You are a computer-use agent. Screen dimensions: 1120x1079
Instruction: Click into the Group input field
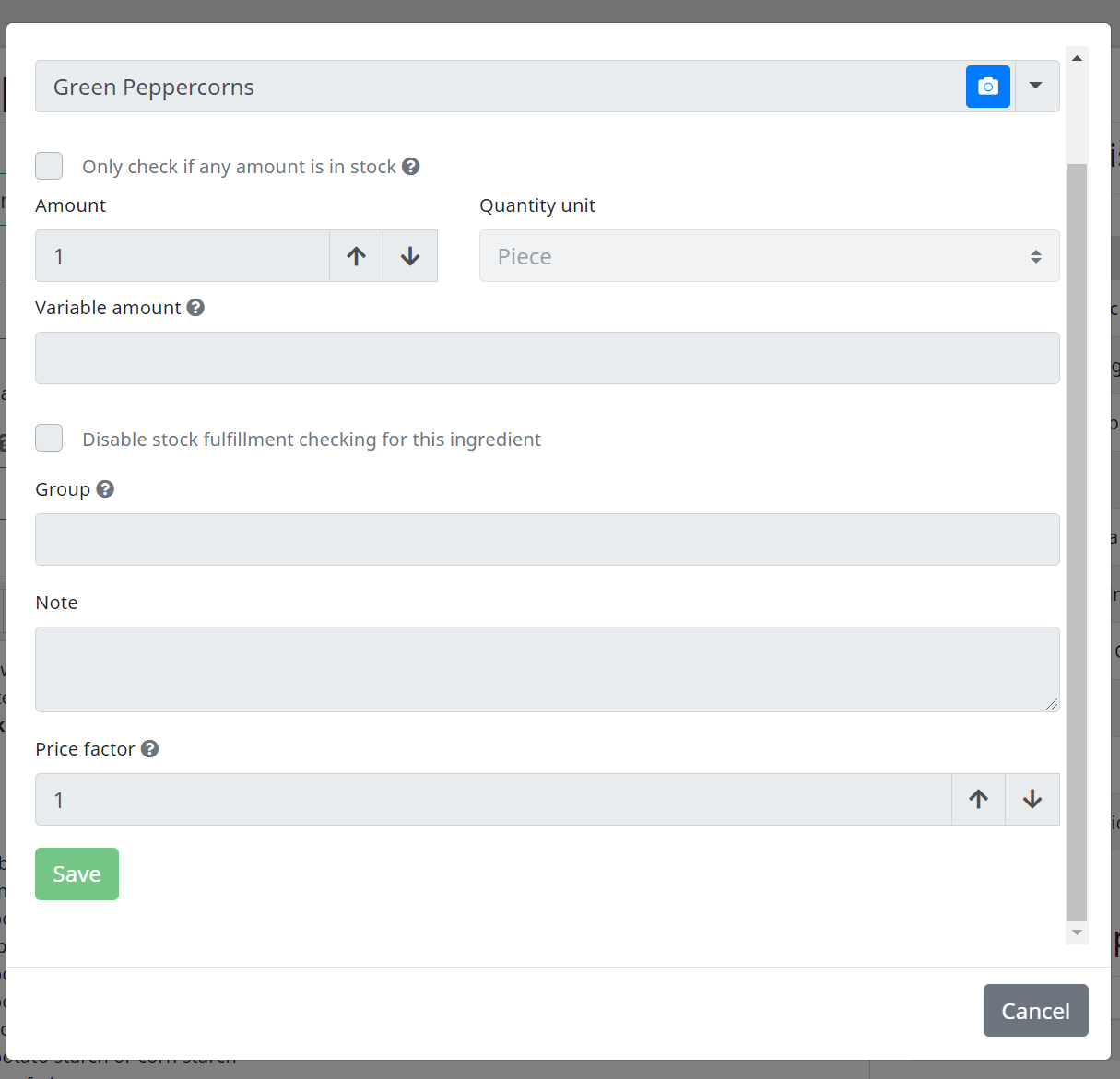[548, 539]
